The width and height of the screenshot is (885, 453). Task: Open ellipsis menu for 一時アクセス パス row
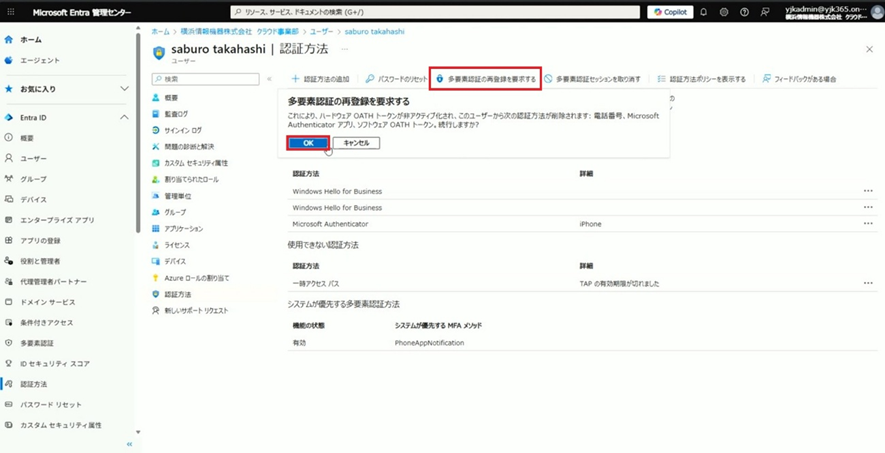[x=868, y=283]
